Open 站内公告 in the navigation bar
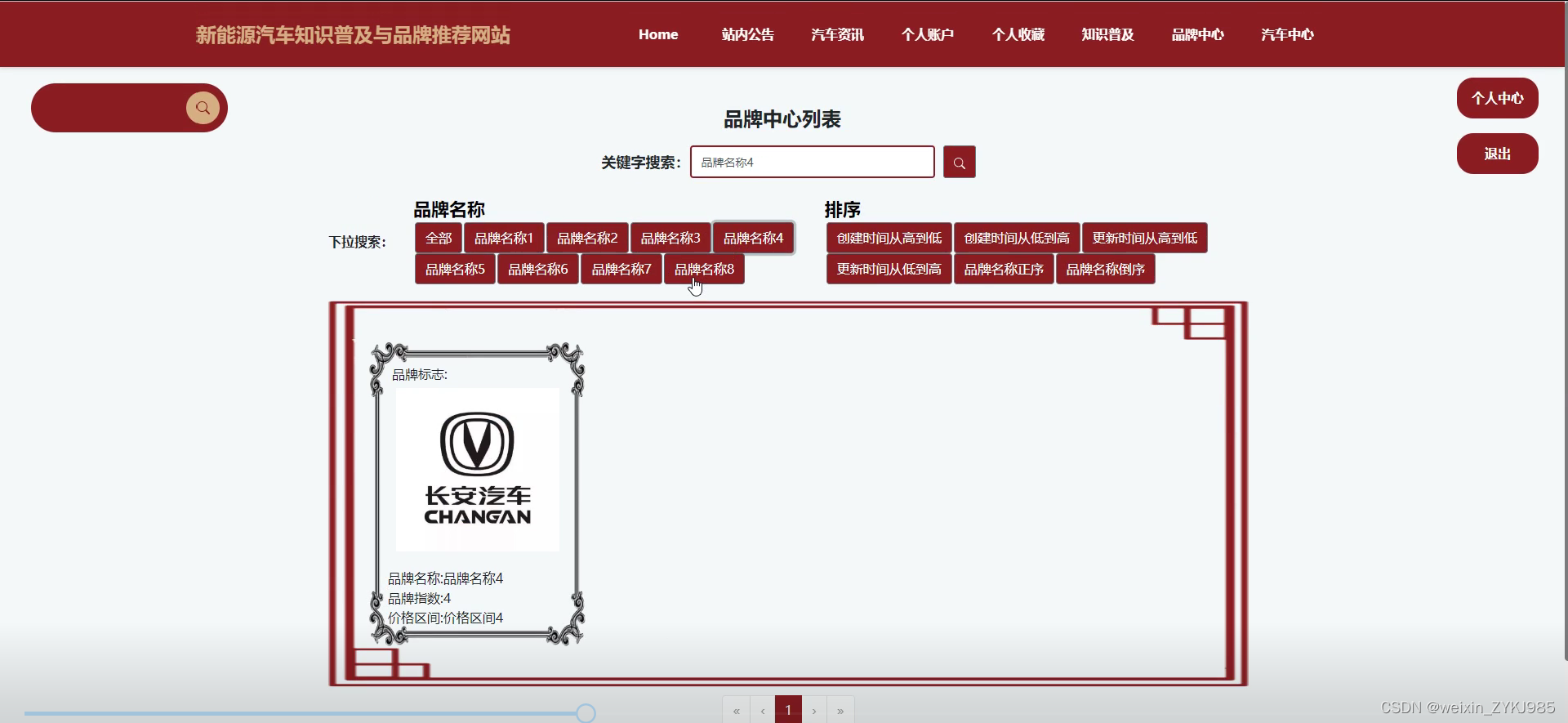 (747, 34)
